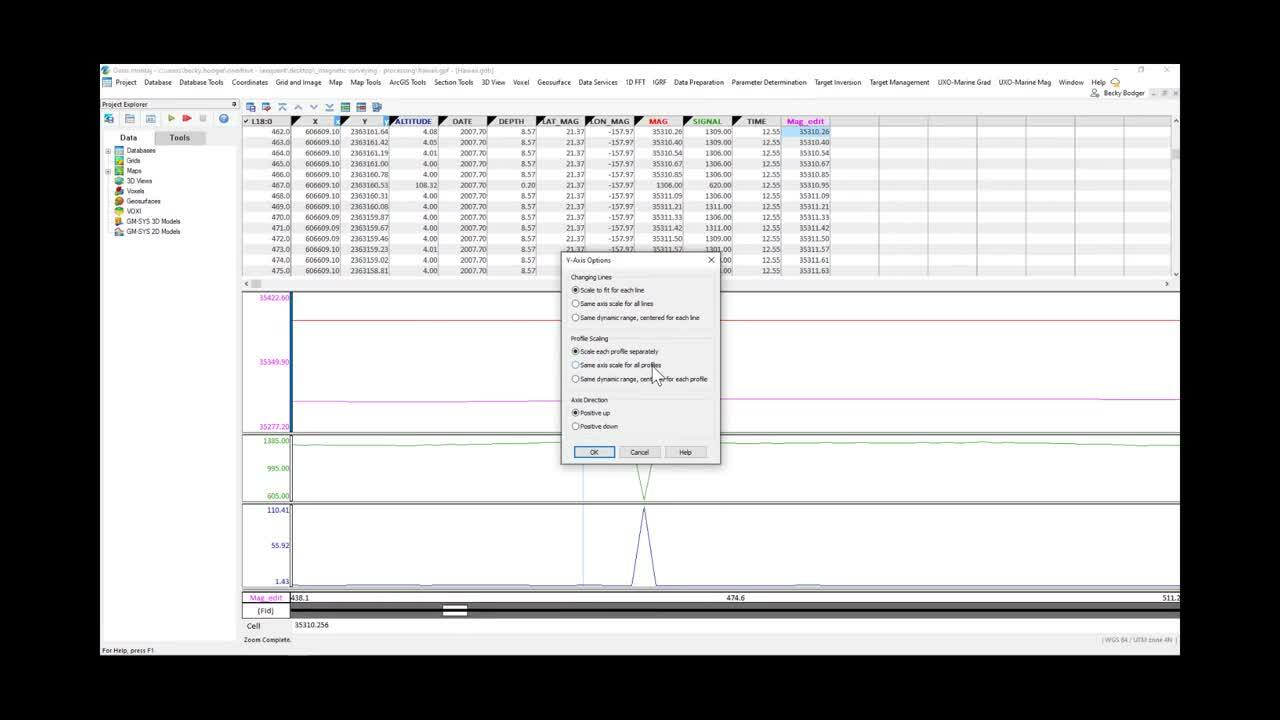Open the L18:0 line selector cell

[266, 121]
